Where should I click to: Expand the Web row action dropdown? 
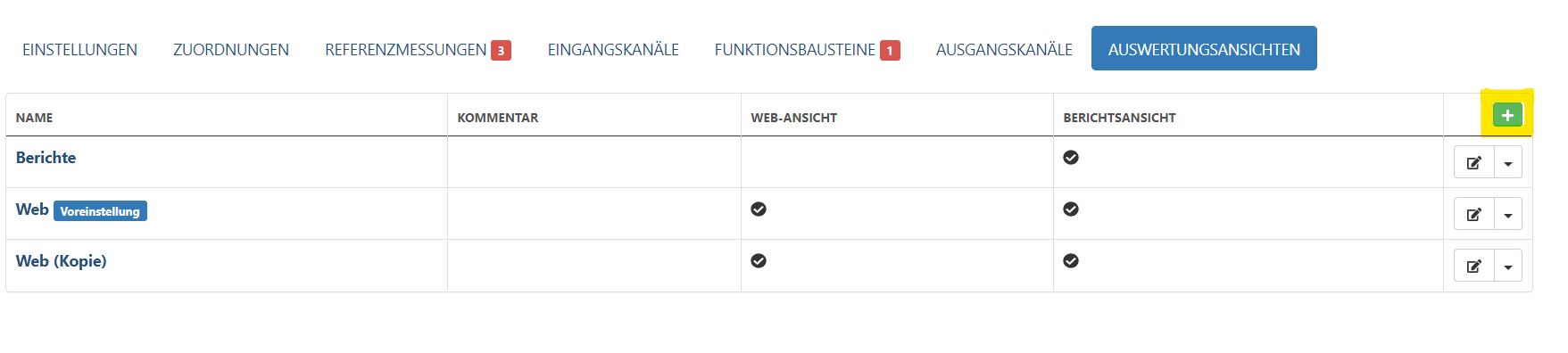(x=1508, y=214)
